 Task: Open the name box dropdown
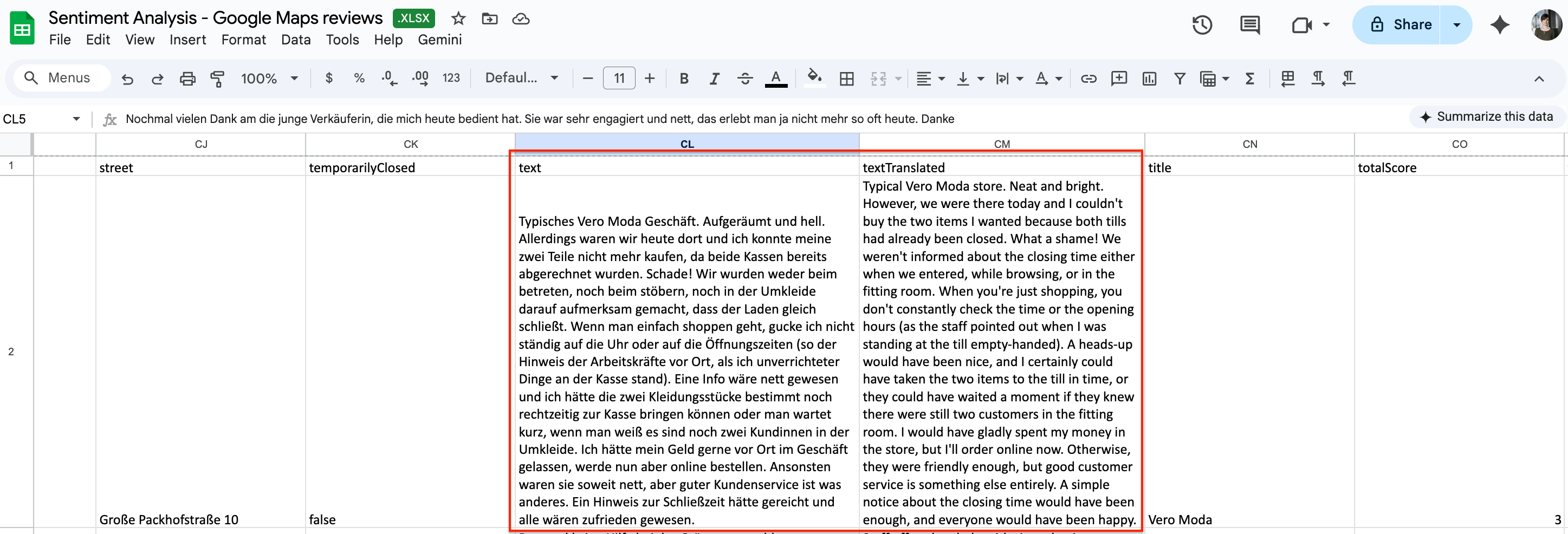77,119
